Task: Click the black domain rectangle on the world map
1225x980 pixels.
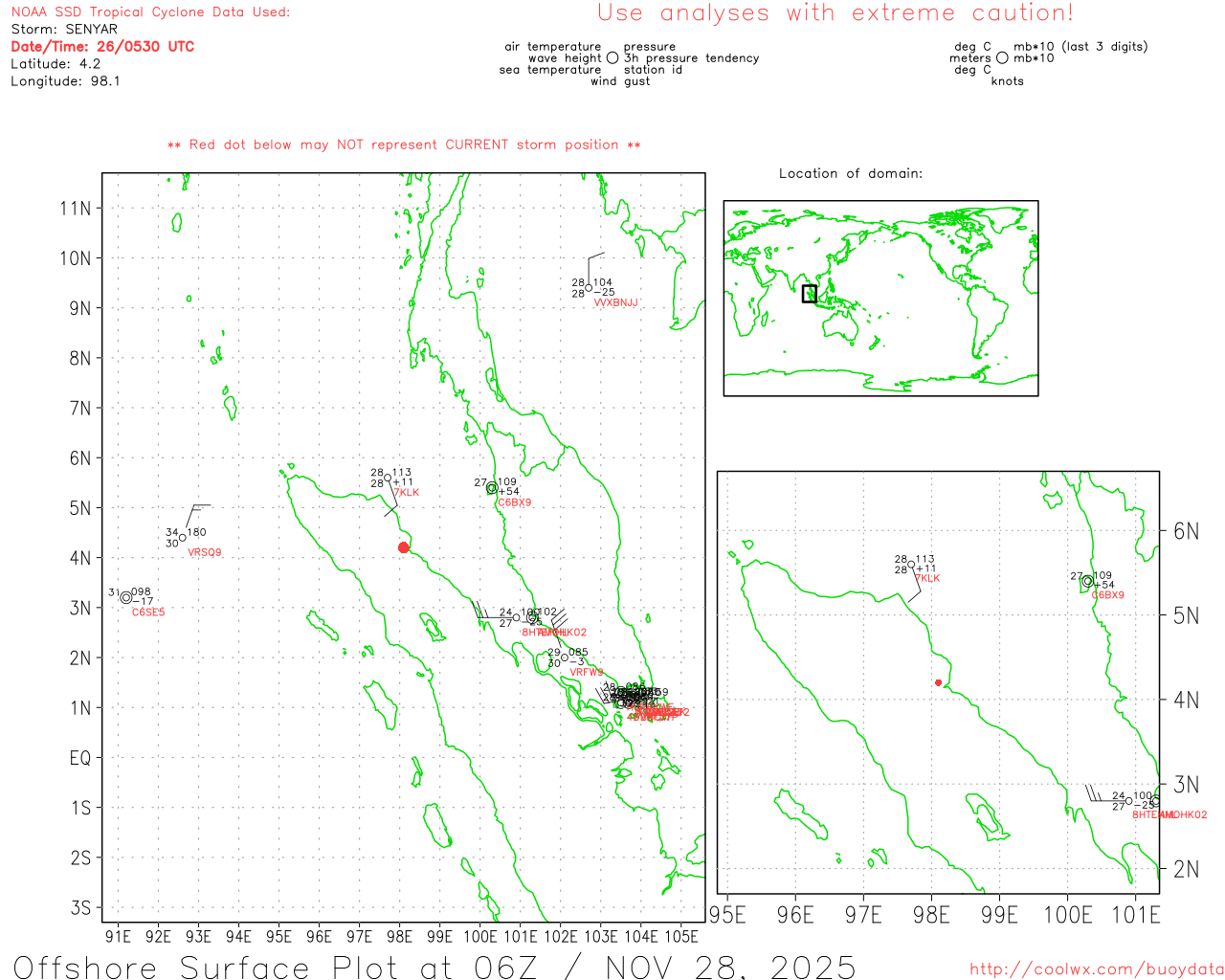Action: (809, 294)
